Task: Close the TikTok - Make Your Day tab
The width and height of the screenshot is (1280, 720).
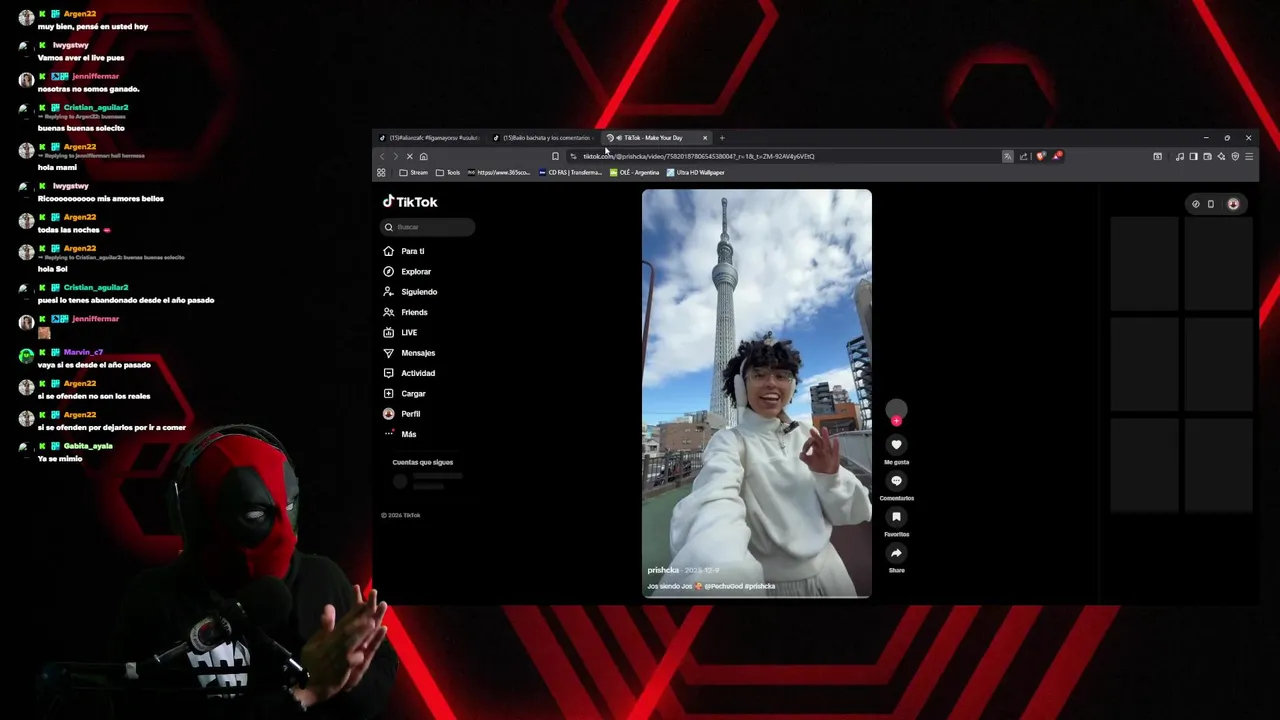Action: [x=705, y=138]
